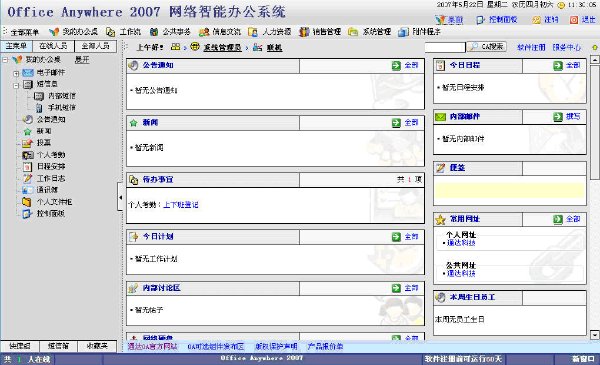Open the 手机短信 phone icon
The width and height of the screenshot is (600, 365).
(39, 108)
